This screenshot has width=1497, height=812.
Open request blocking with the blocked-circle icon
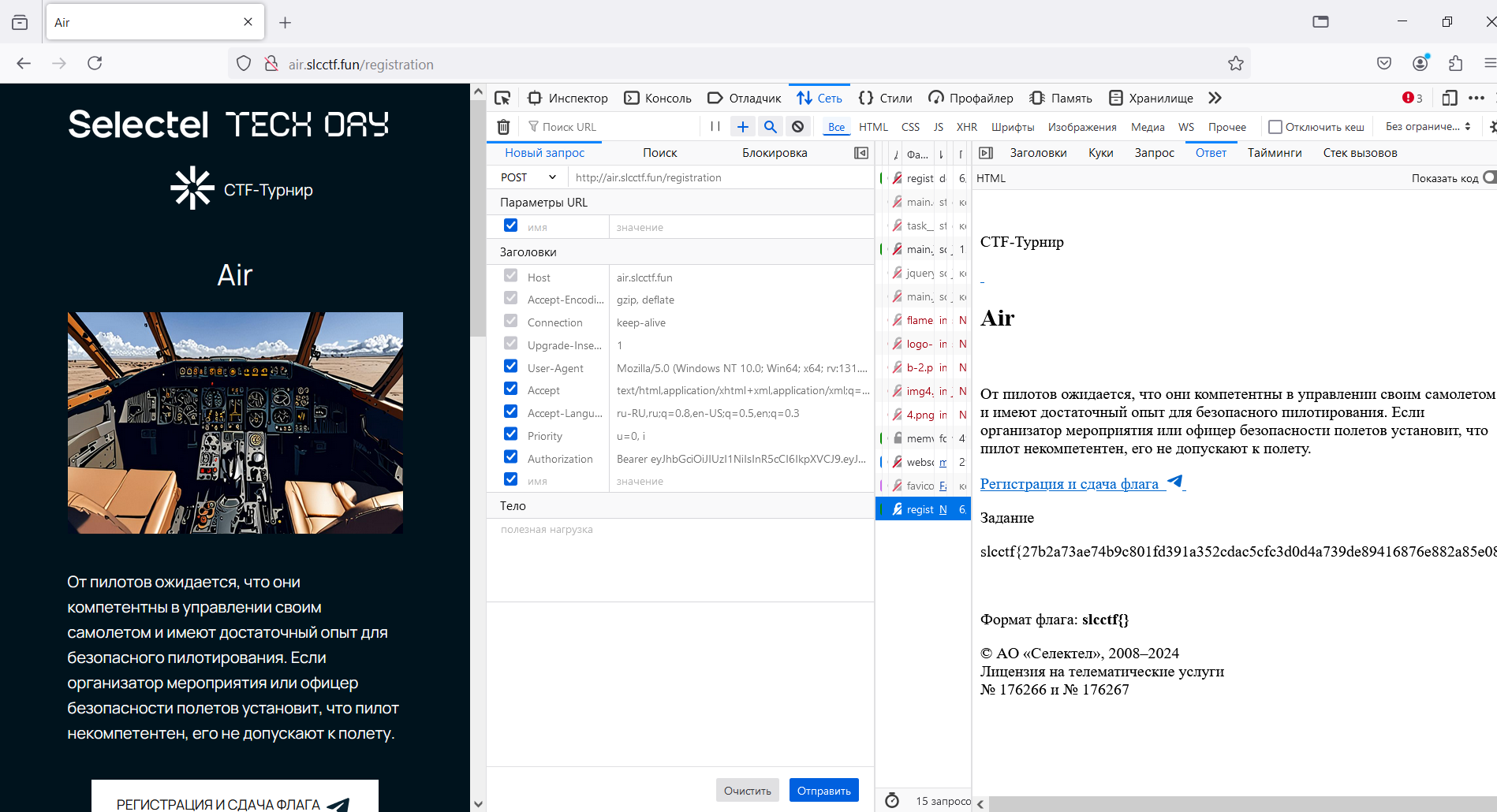[798, 126]
